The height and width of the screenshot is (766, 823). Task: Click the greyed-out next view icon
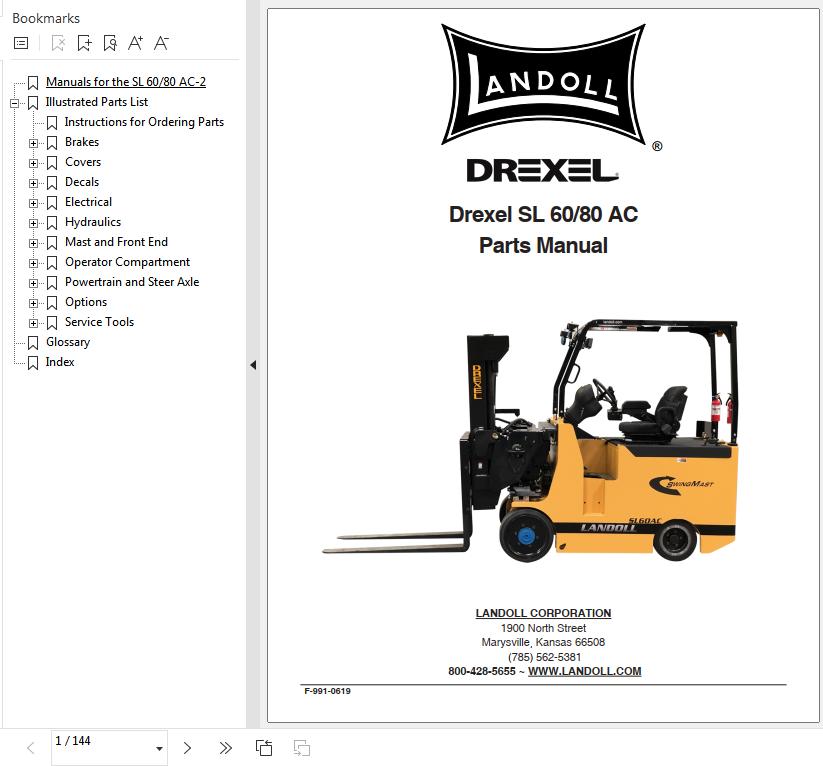302,748
